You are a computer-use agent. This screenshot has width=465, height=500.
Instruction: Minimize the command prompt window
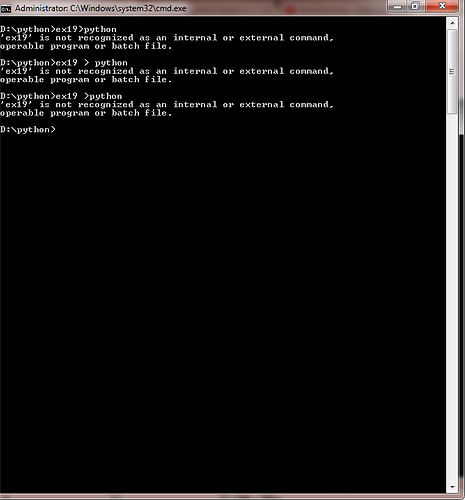398,7
